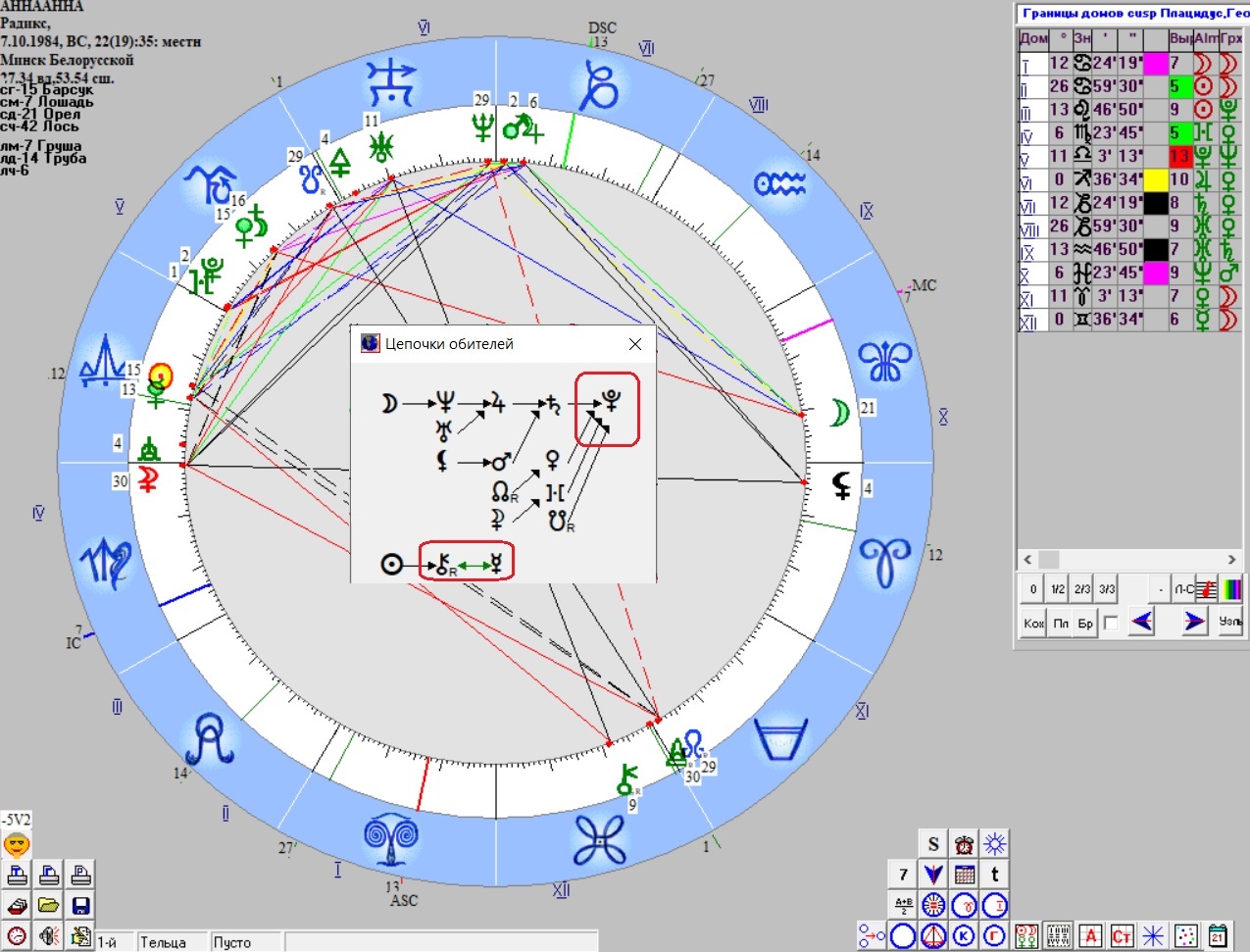This screenshot has width=1250, height=952.
Task: Click the red music note icon
Action: point(1207,589)
